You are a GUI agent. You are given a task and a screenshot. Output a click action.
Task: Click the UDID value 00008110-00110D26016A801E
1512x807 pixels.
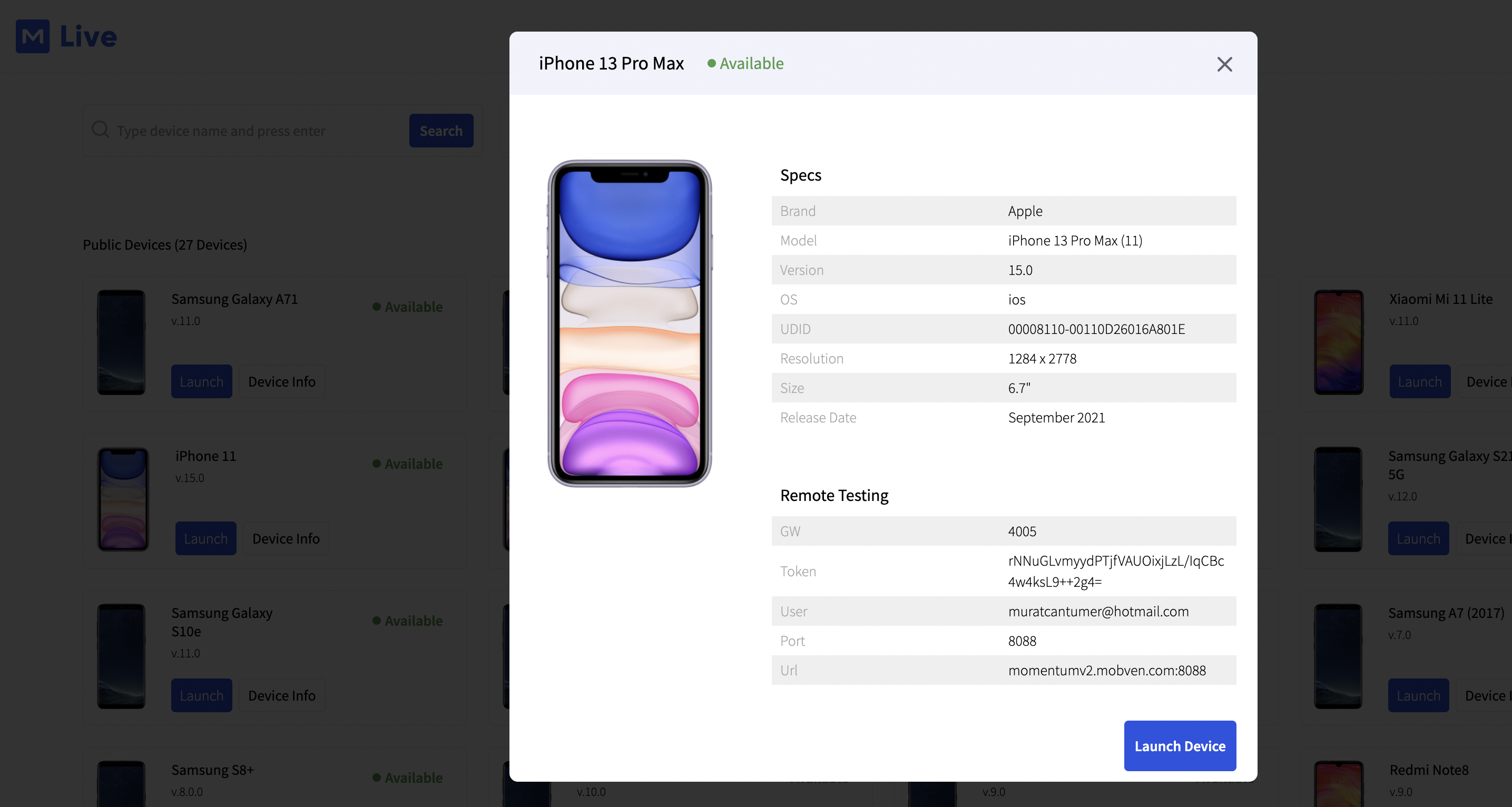[1096, 329]
